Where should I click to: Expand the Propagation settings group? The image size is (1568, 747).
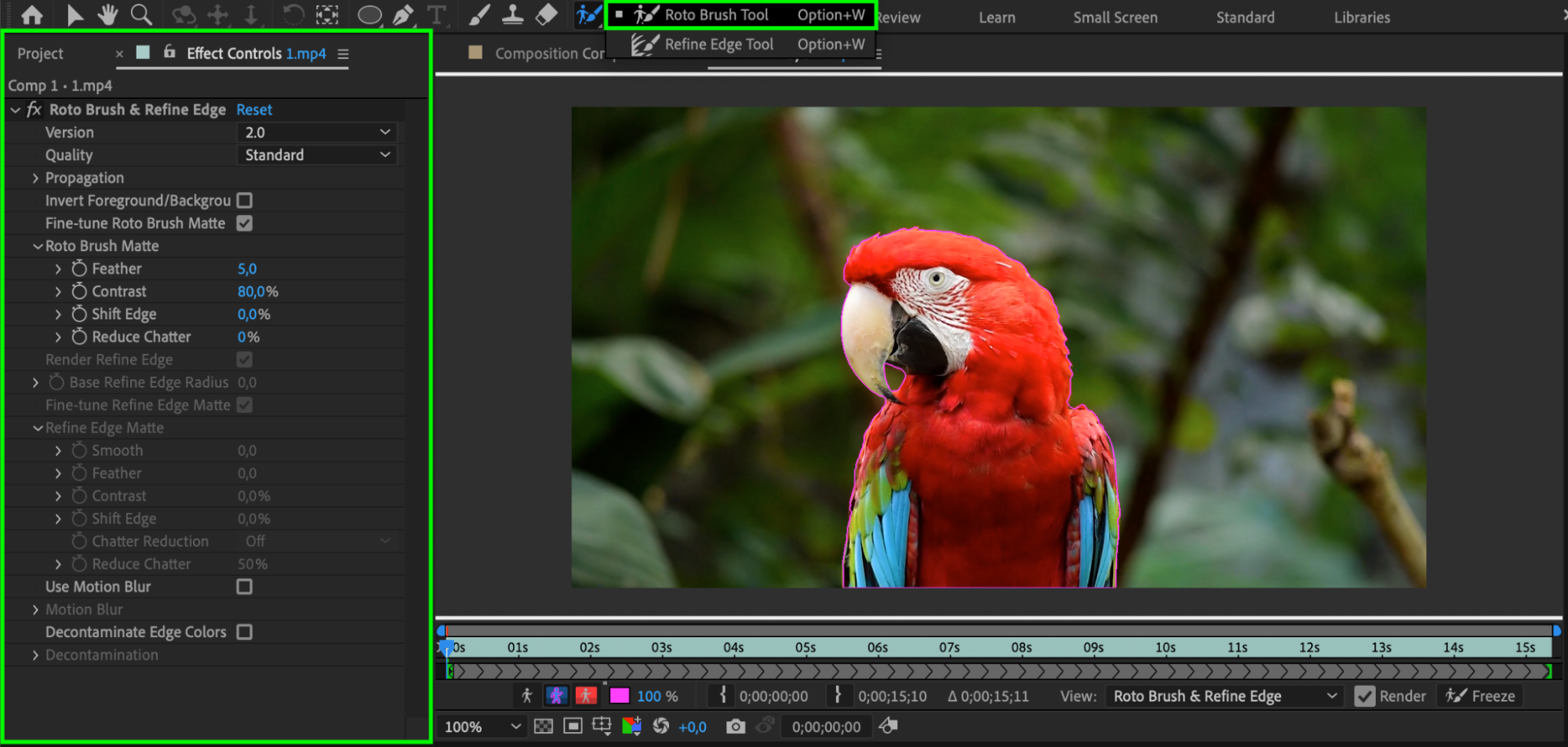(35, 178)
